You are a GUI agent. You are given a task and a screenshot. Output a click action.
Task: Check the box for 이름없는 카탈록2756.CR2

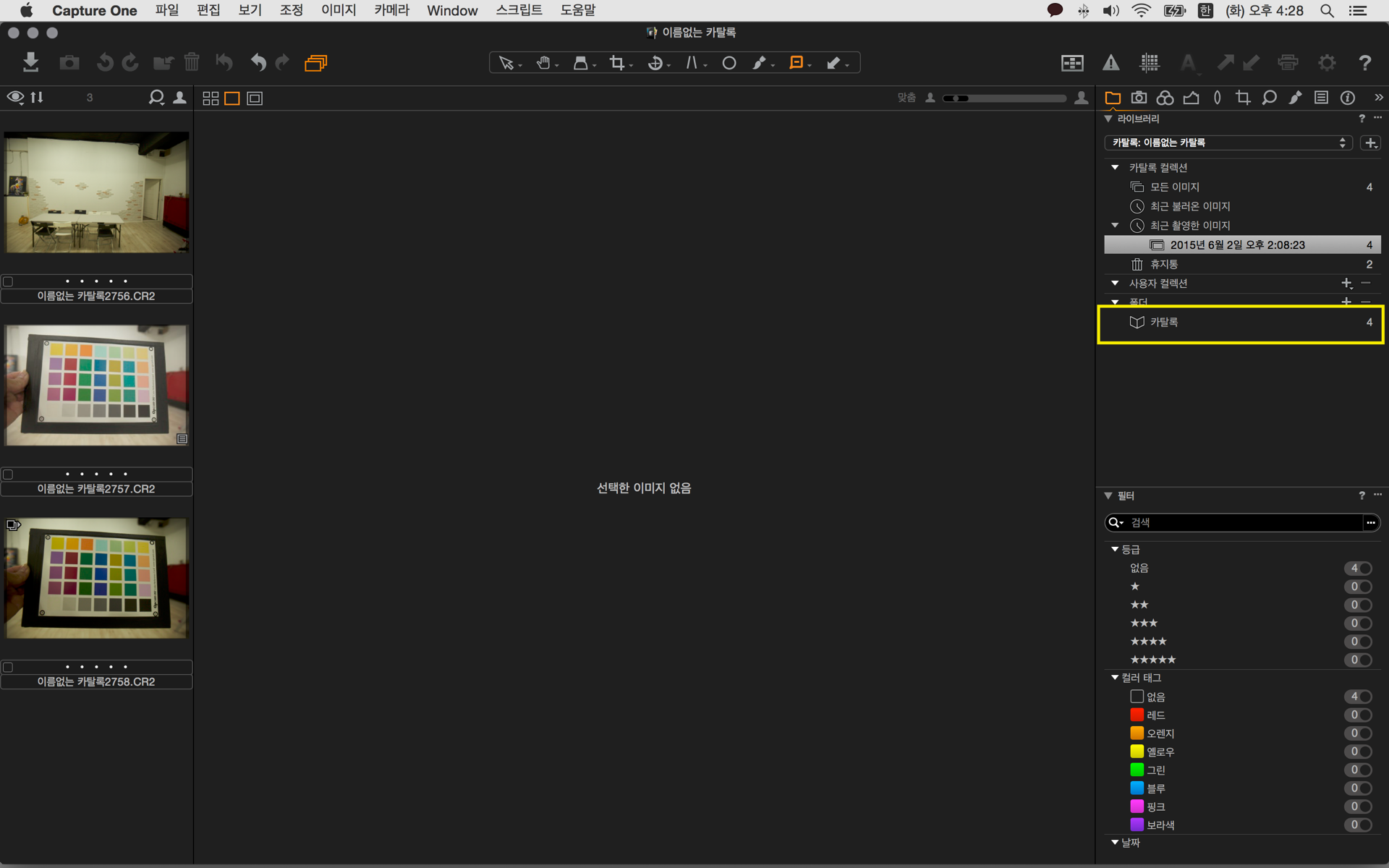coord(9,281)
